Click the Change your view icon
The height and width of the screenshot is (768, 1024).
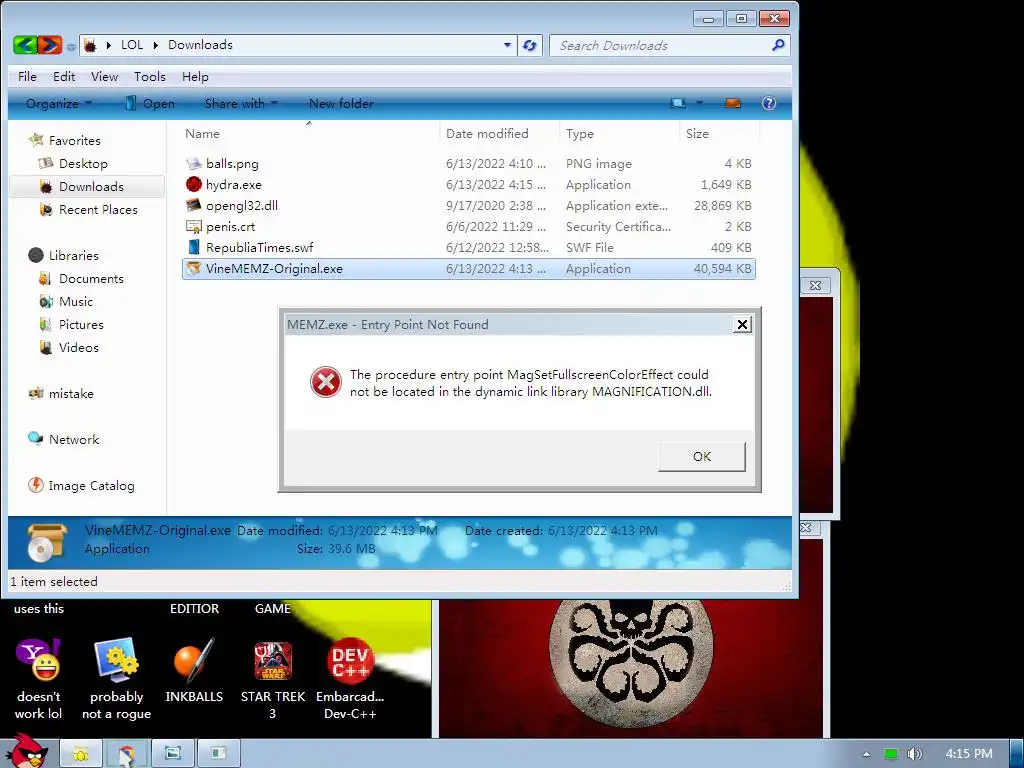point(679,103)
